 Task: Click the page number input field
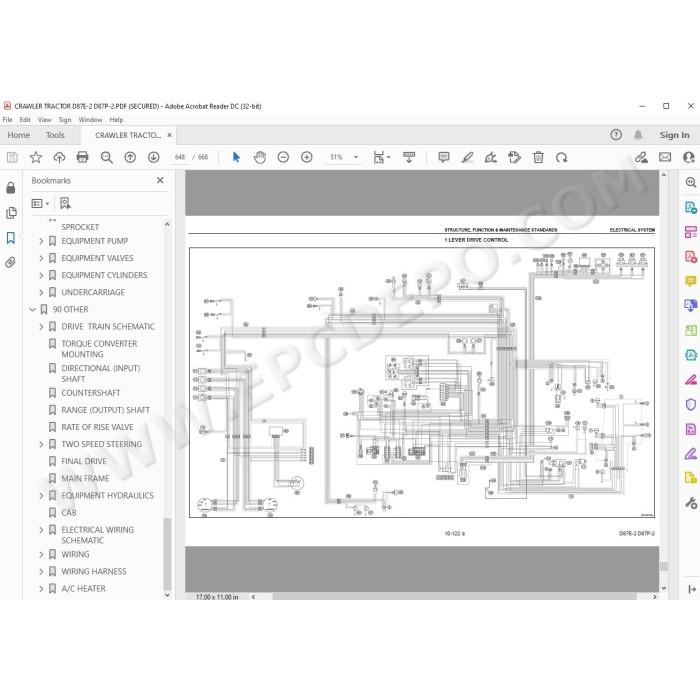[180, 157]
